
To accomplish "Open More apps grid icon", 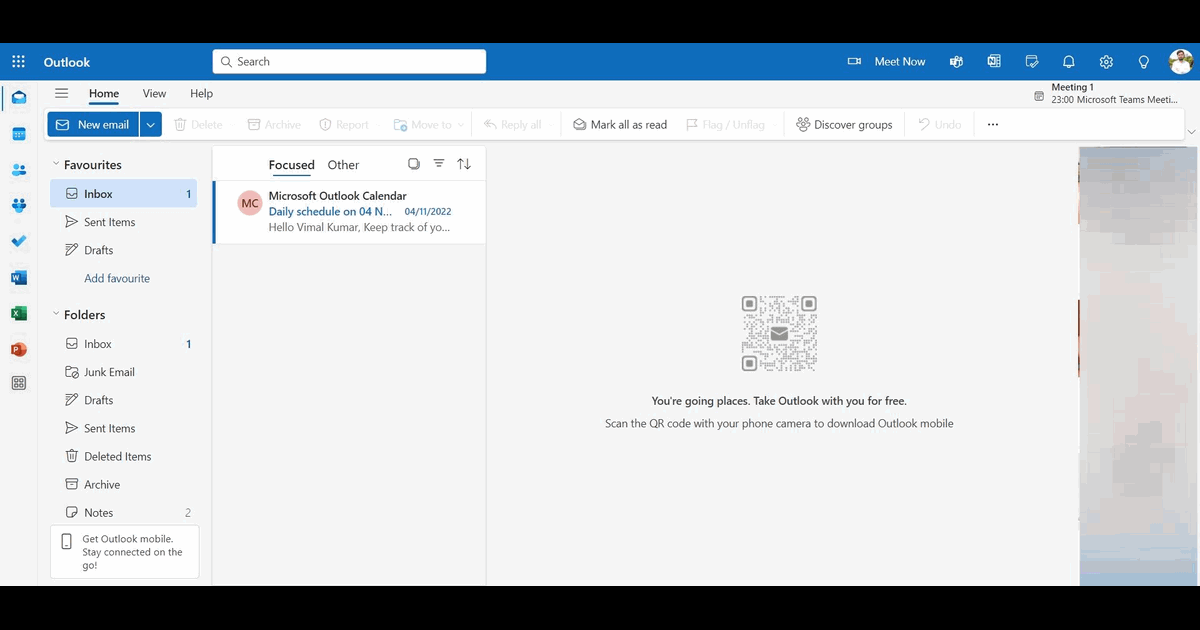I will pyautogui.click(x=19, y=383).
